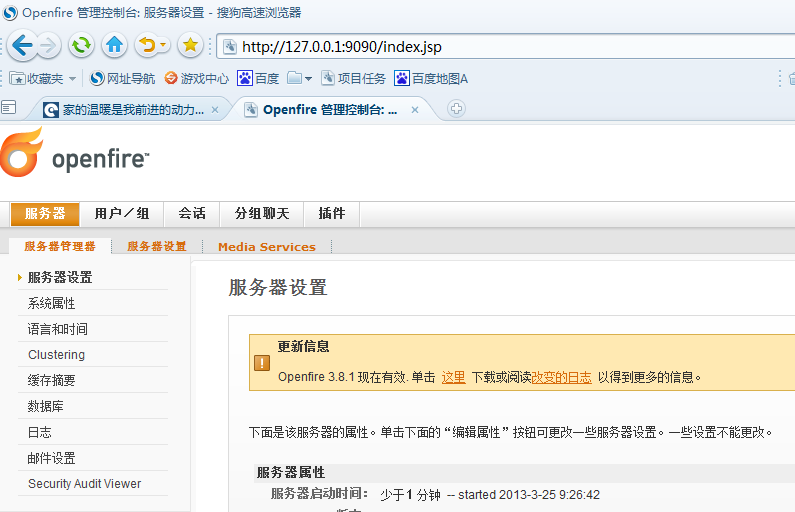This screenshot has width=795, height=512.
Task: Open the 项目任务 bookmark
Action: 353,79
